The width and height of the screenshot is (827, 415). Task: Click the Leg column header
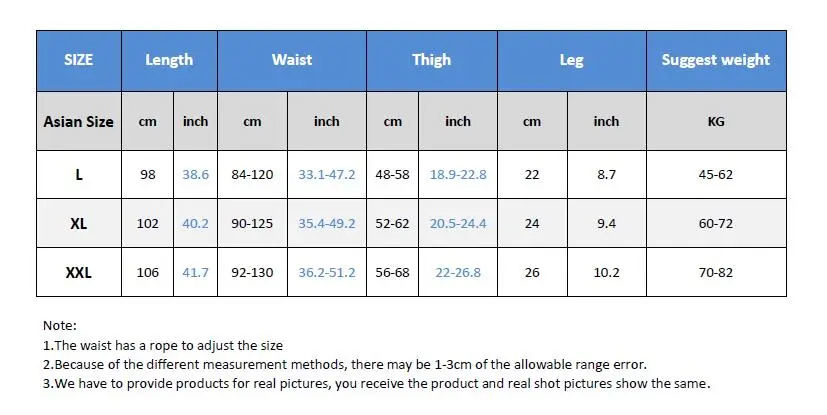pyautogui.click(x=572, y=61)
